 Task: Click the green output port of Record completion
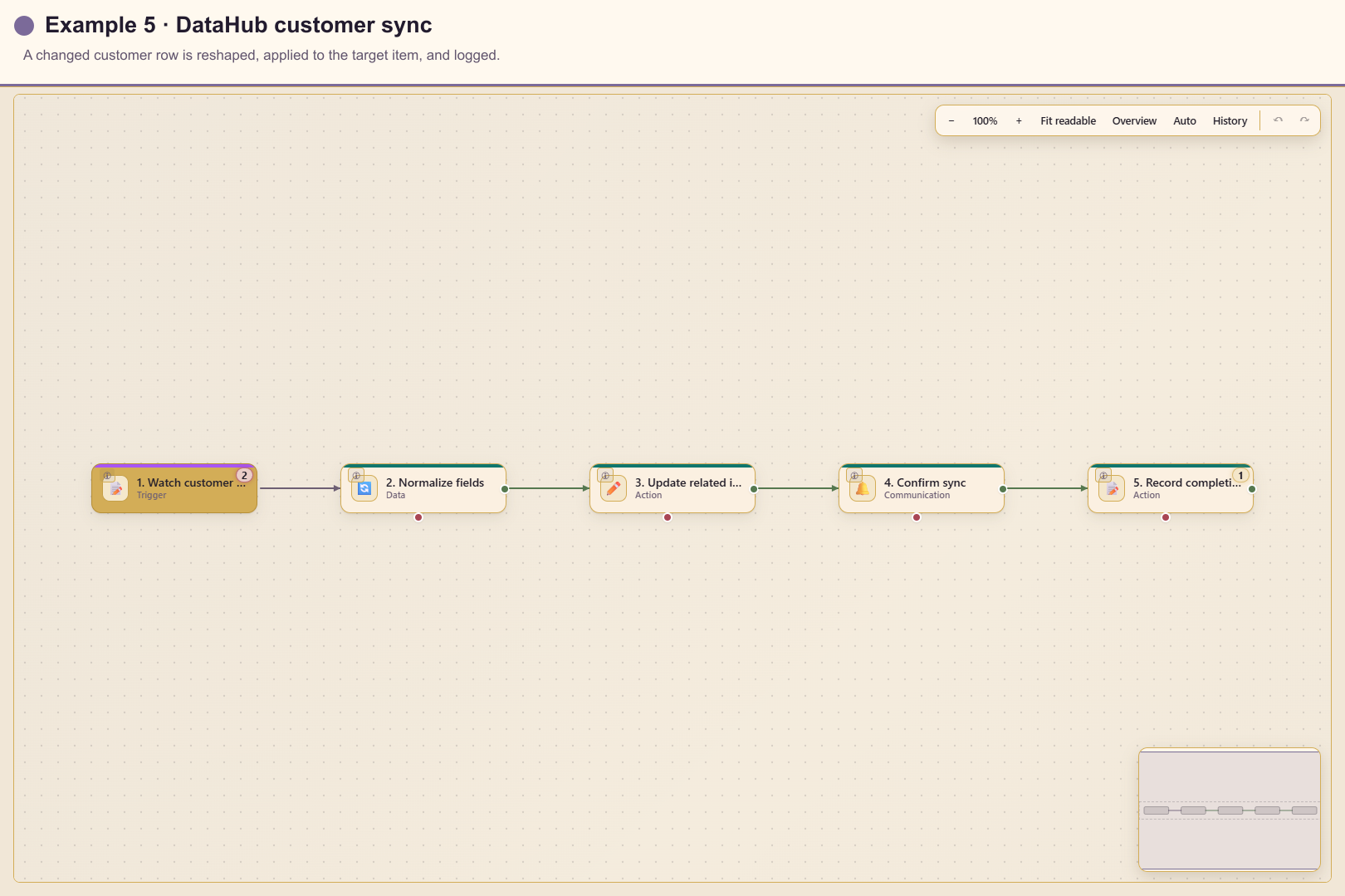1252,489
